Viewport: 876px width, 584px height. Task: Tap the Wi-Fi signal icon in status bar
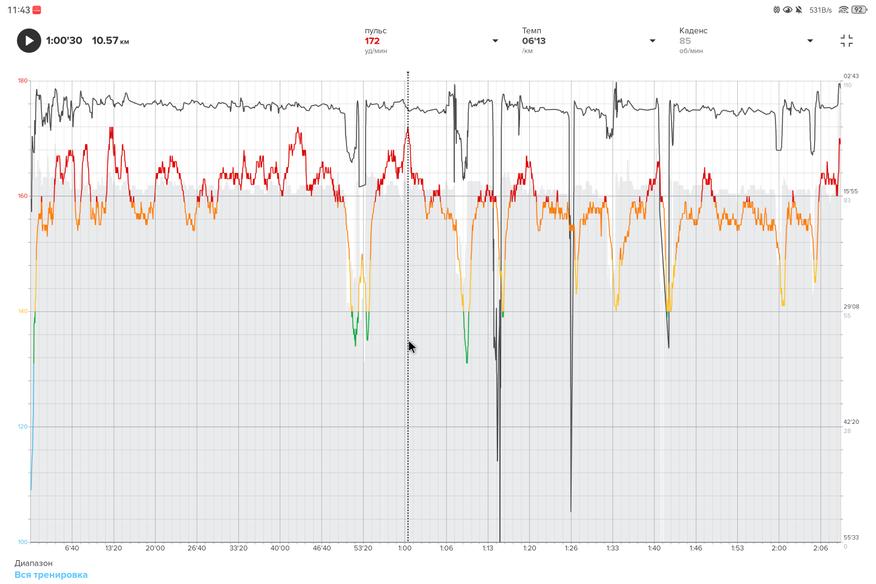[x=843, y=10]
